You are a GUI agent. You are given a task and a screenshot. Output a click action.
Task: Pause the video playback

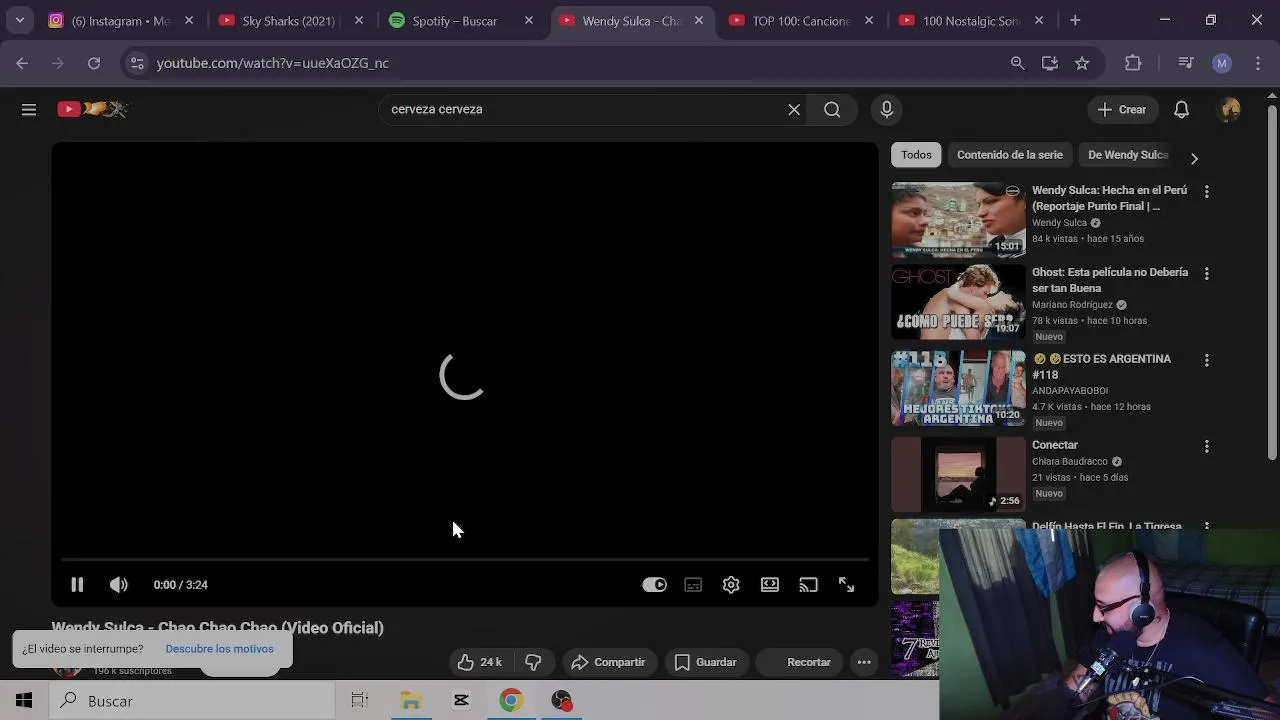tap(77, 585)
